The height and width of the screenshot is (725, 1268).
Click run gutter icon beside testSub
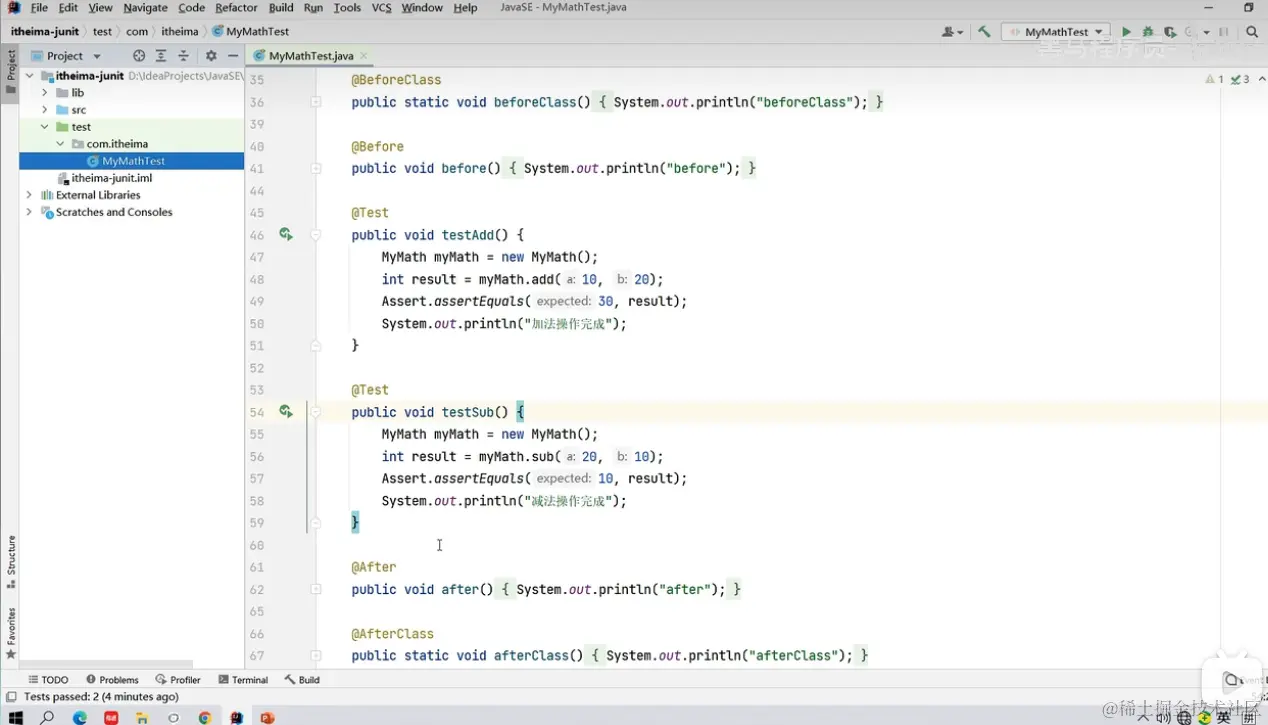286,411
